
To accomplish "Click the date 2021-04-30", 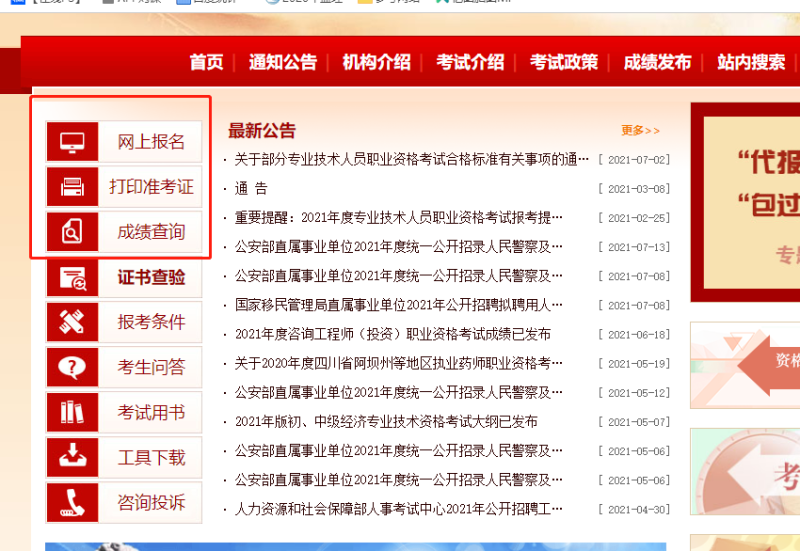I will coord(634,509).
